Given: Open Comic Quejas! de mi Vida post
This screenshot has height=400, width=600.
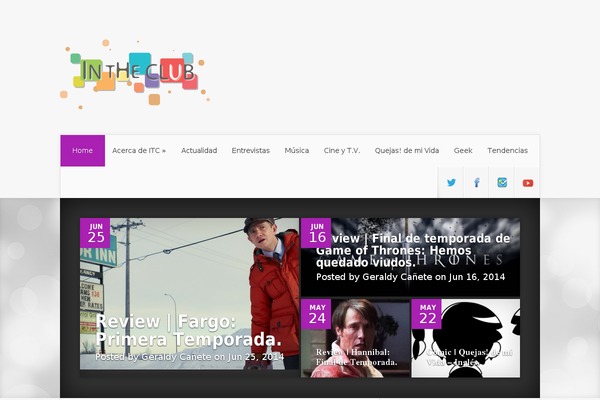Looking at the screenshot, I should pos(469,357).
